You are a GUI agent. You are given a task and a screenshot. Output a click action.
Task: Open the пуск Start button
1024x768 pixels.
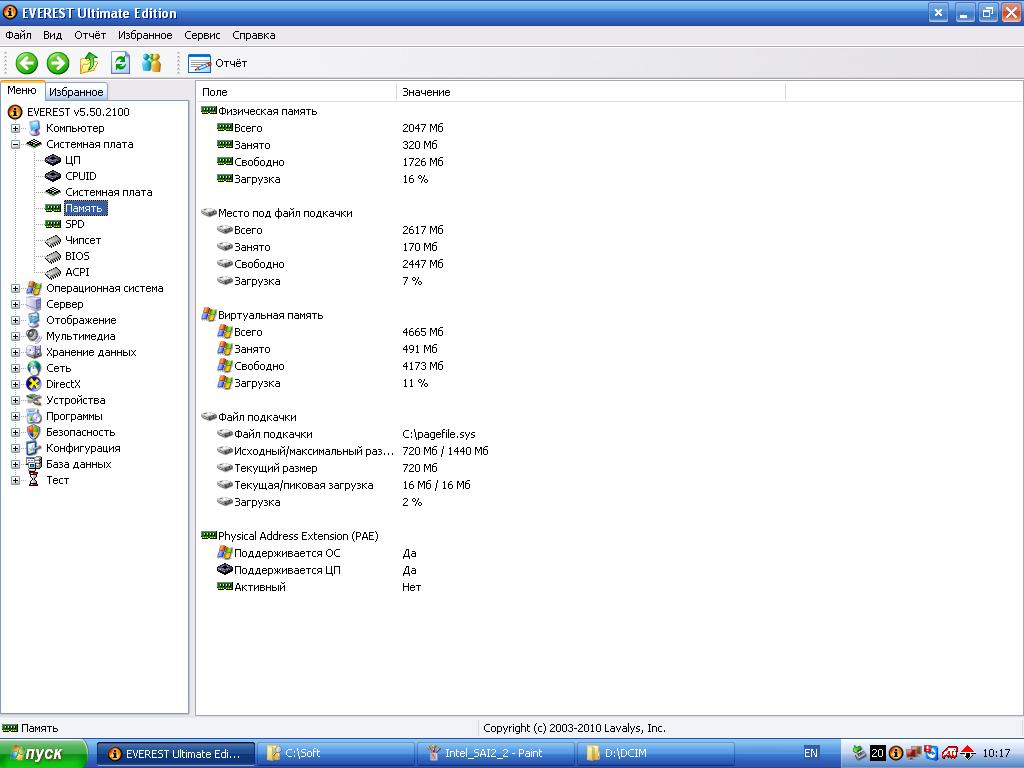point(43,754)
